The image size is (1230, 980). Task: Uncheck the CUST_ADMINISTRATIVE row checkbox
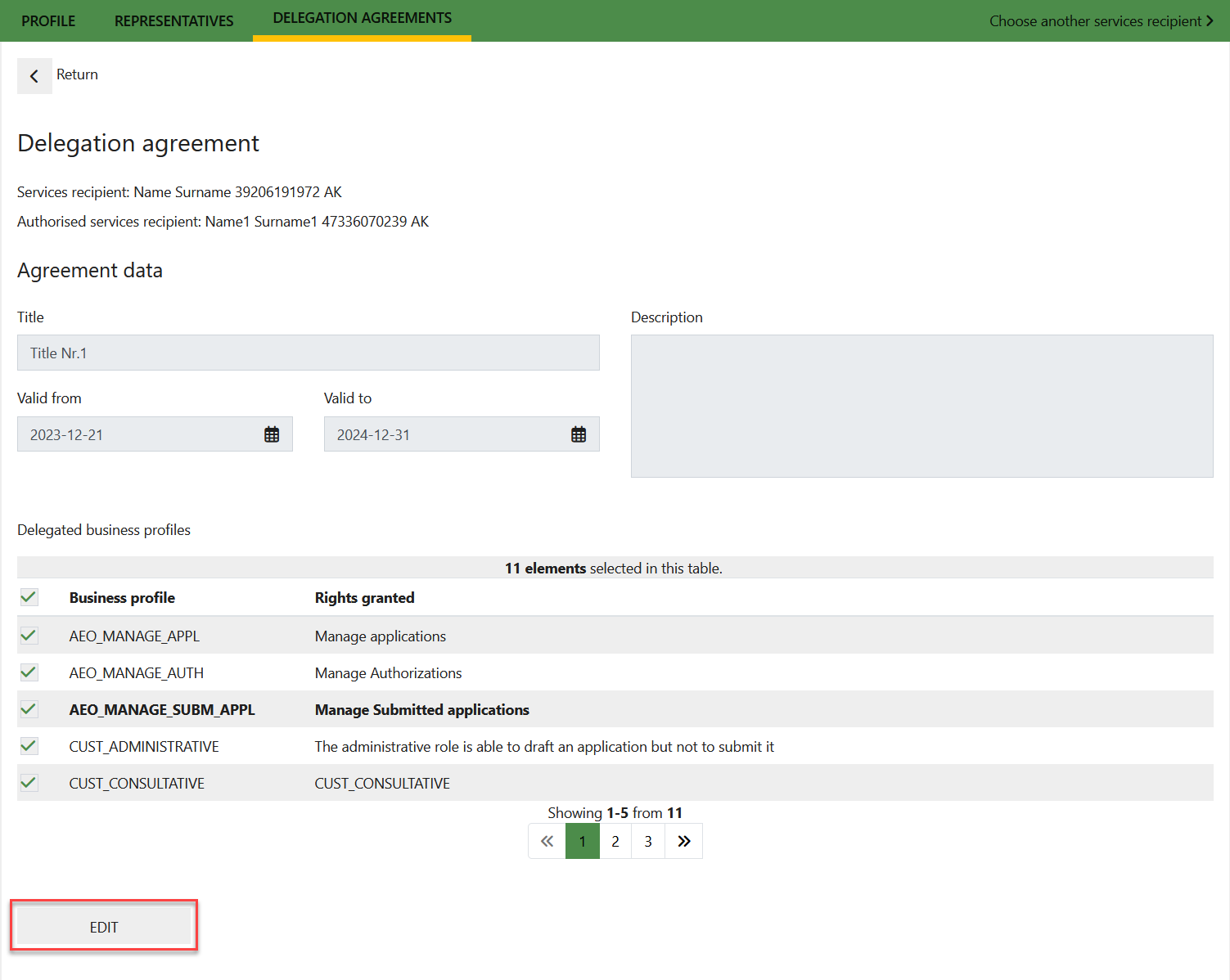(x=29, y=746)
